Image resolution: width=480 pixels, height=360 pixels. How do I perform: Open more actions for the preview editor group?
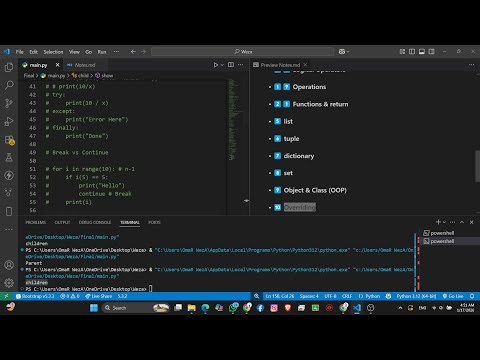click(471, 65)
